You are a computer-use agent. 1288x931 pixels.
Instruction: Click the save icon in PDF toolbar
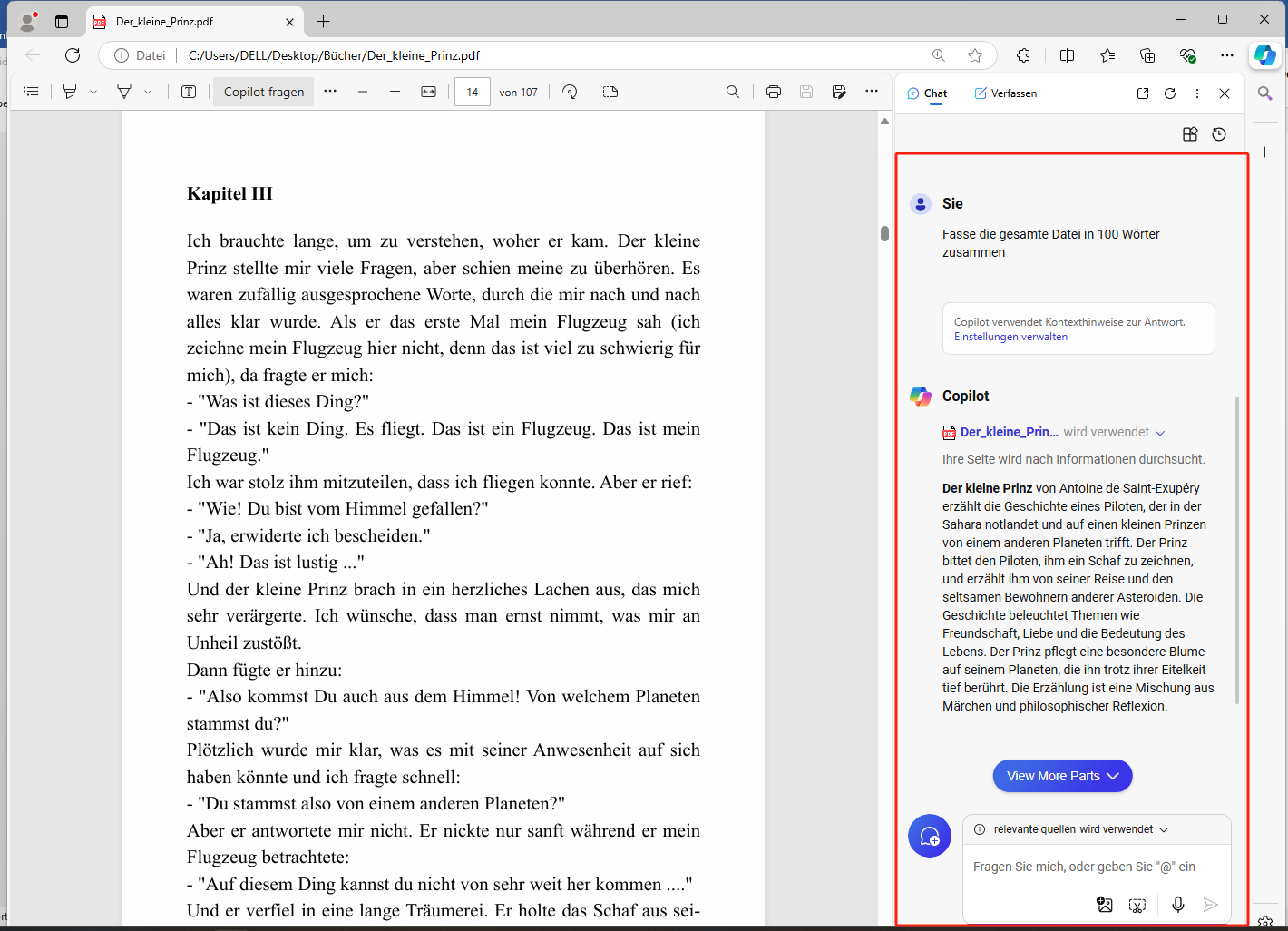(806, 92)
